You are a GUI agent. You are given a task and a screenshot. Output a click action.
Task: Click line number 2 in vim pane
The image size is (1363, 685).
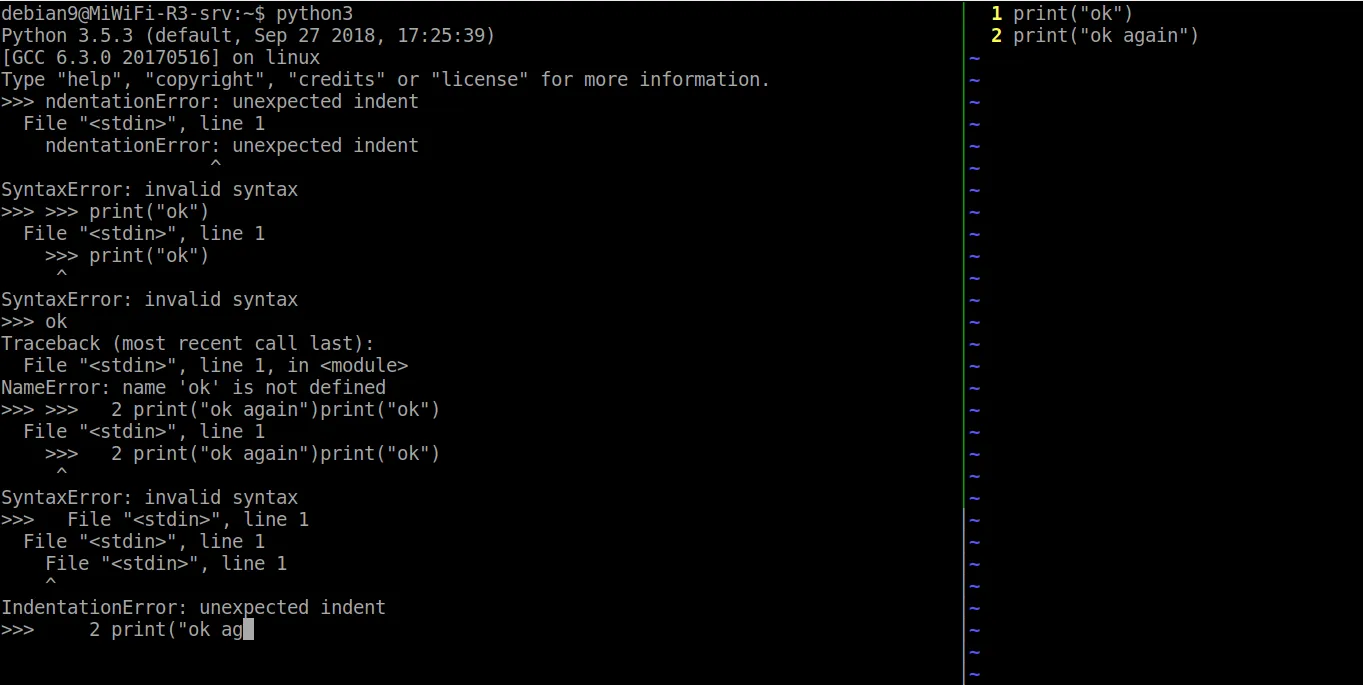(996, 36)
